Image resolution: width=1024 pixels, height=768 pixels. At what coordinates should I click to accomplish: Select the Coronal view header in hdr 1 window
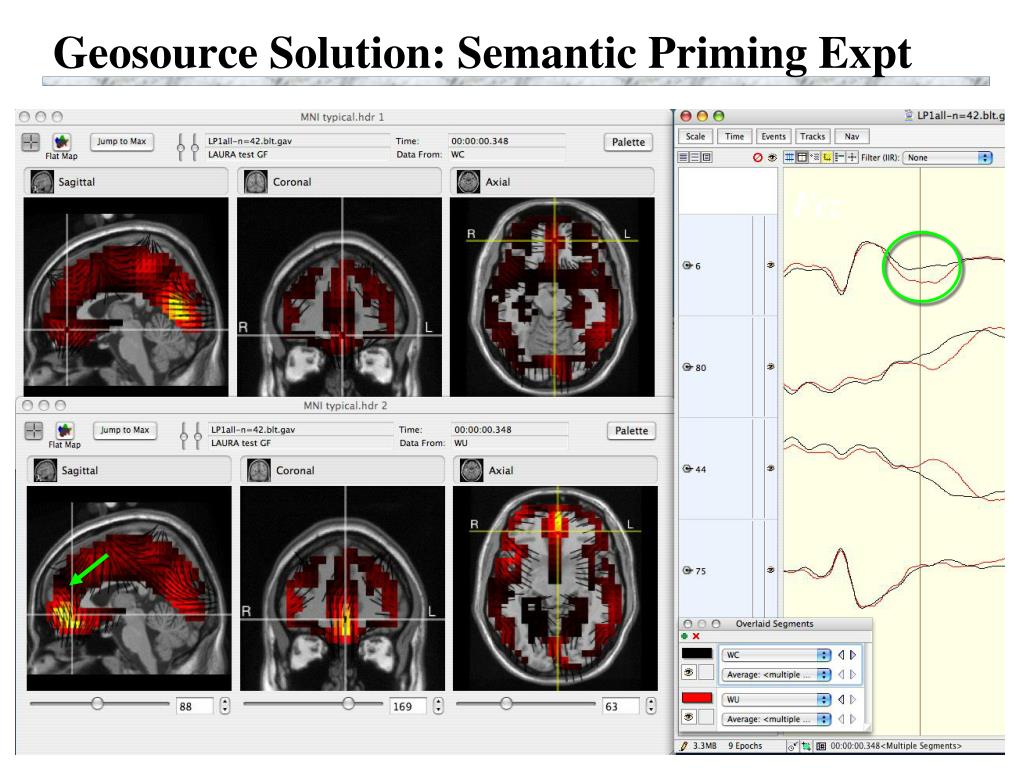tap(340, 182)
